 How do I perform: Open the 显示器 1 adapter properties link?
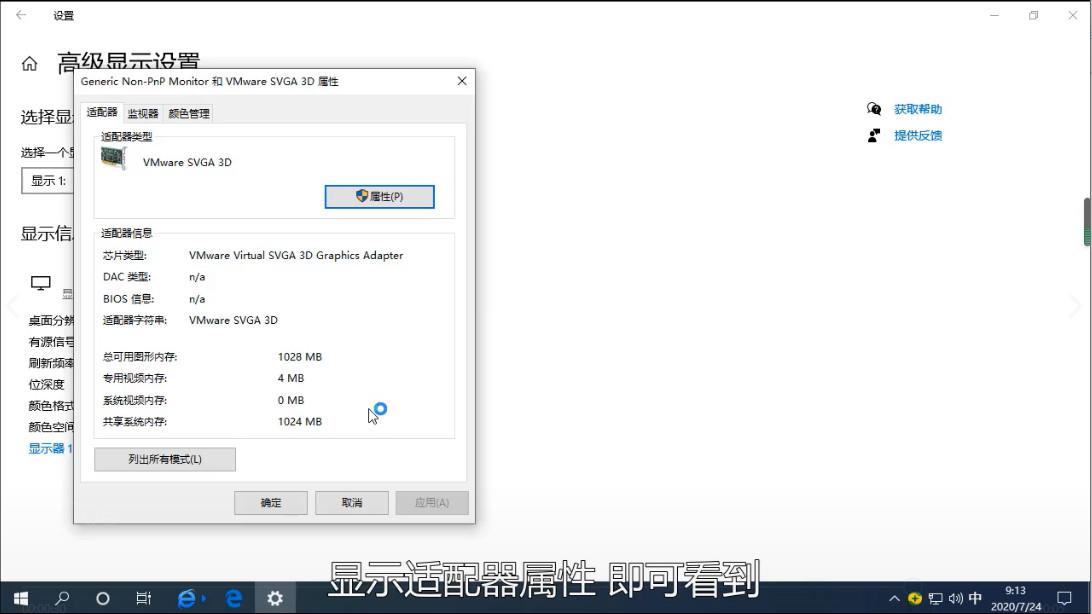[x=50, y=448]
